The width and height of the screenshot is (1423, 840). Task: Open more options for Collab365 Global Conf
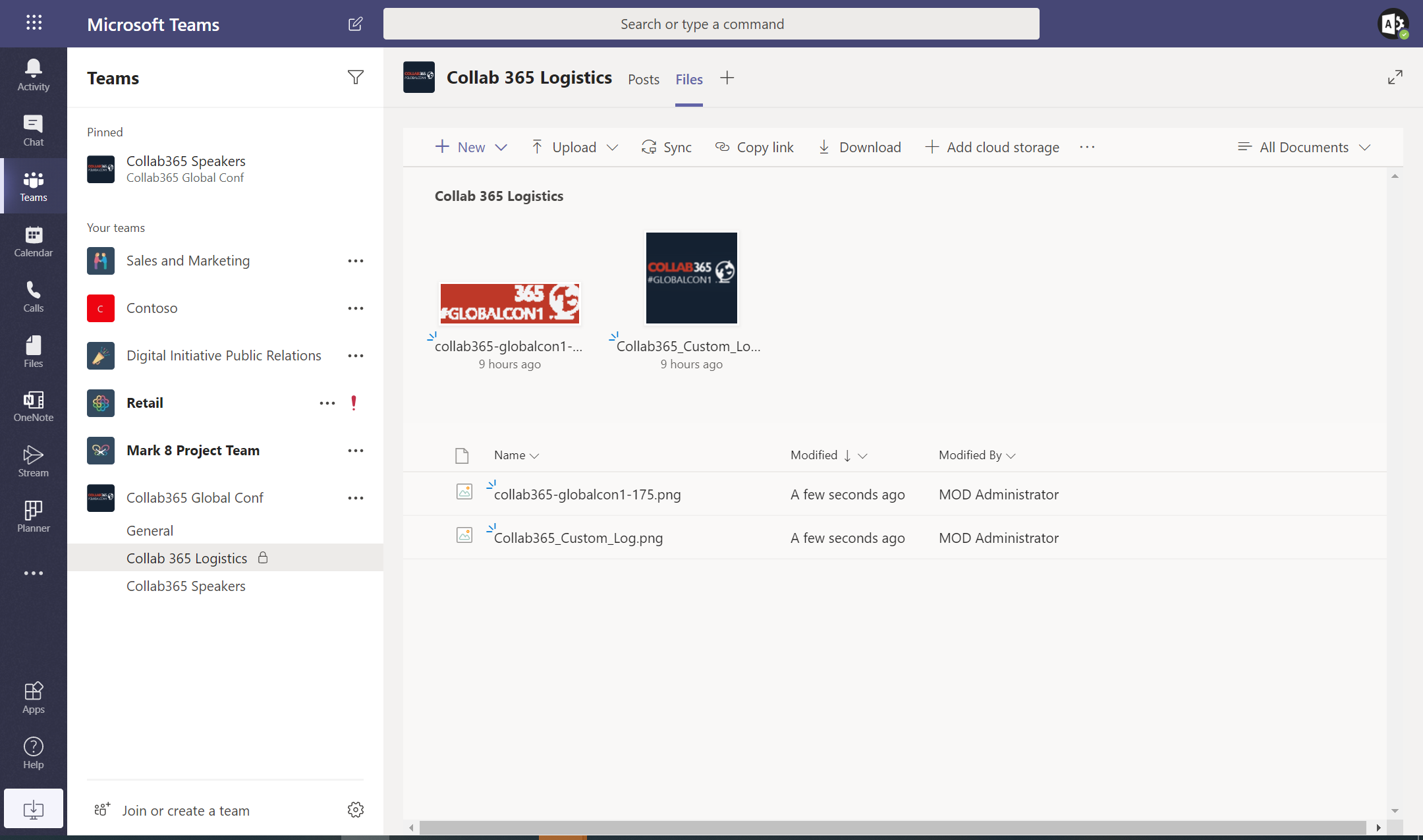click(356, 498)
